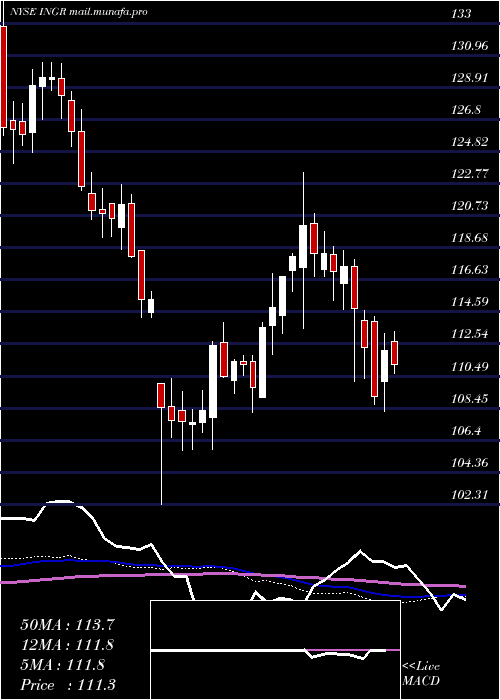This screenshot has height=700, width=500.
Task: Click the last red candlestick on the right
Action: (394, 353)
